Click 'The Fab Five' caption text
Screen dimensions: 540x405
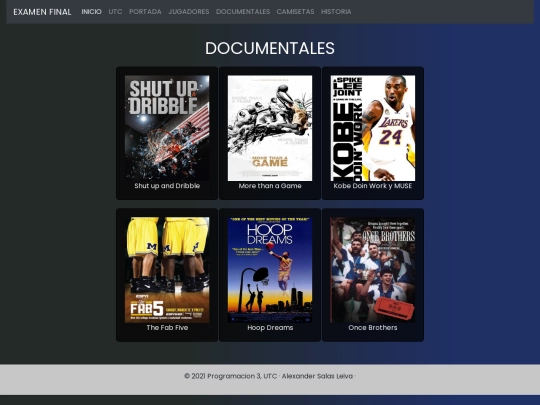pos(167,328)
